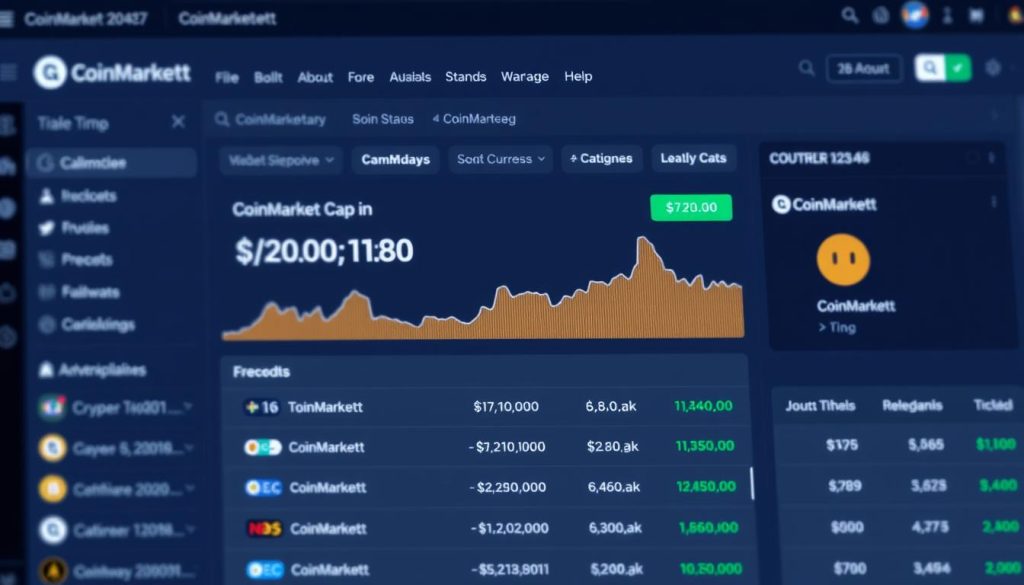Click the CoinMarkett logo icon in header
The image size is (1024, 585).
point(50,72)
